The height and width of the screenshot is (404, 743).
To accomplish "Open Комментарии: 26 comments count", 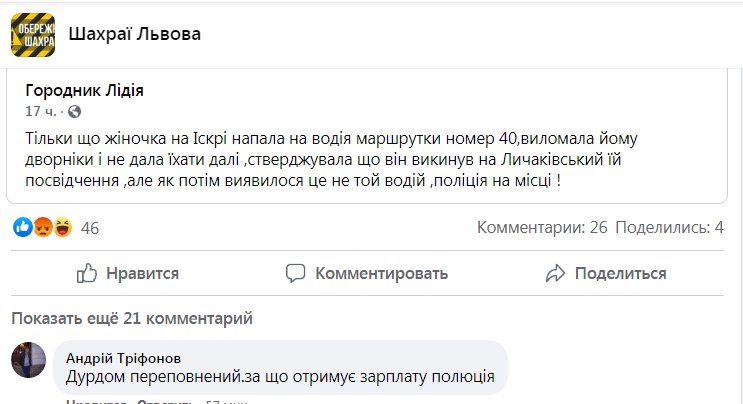I will (x=542, y=227).
